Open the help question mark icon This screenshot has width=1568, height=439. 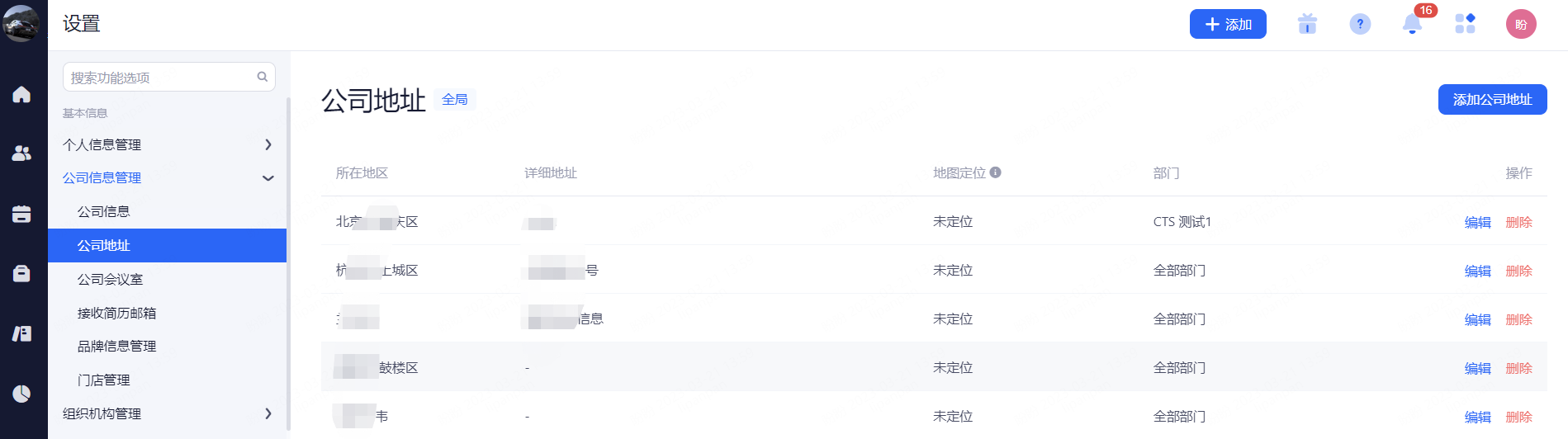click(1360, 24)
